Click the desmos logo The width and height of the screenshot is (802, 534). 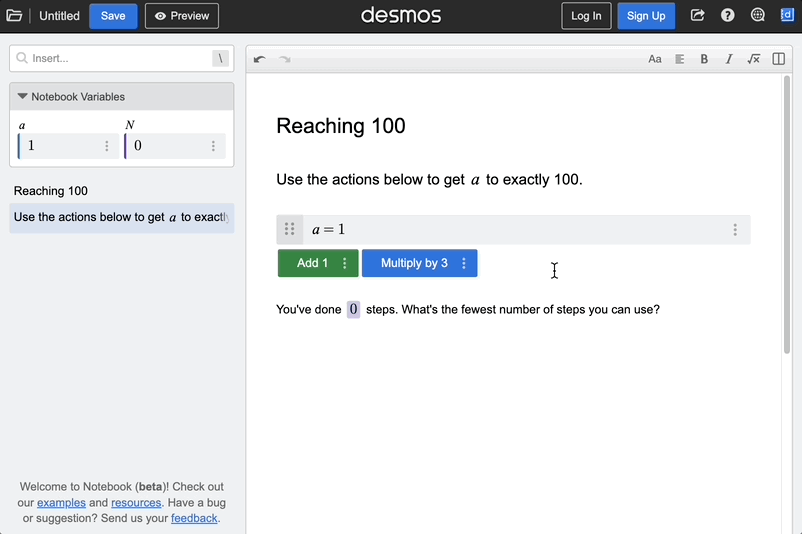pyautogui.click(x=401, y=16)
